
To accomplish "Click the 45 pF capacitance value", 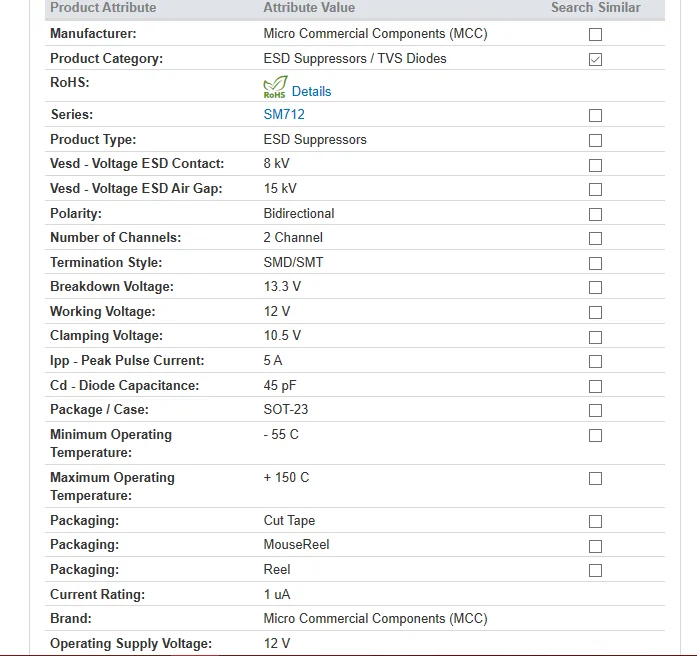I will point(280,385).
